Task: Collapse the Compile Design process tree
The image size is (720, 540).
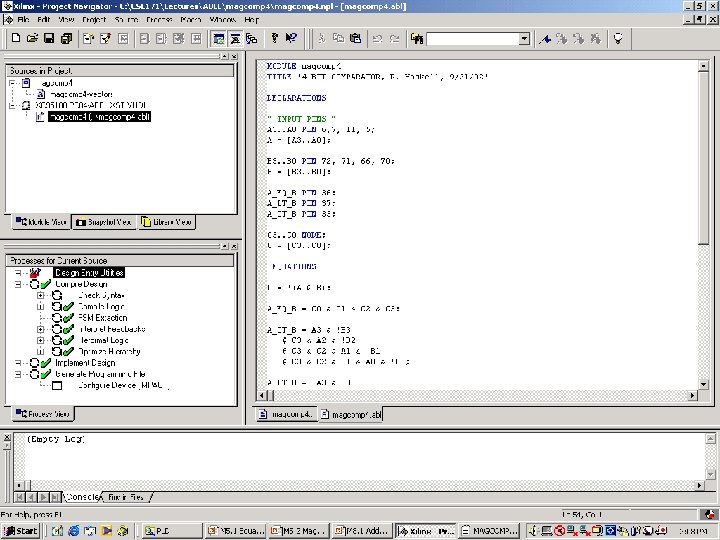Action: tap(19, 285)
